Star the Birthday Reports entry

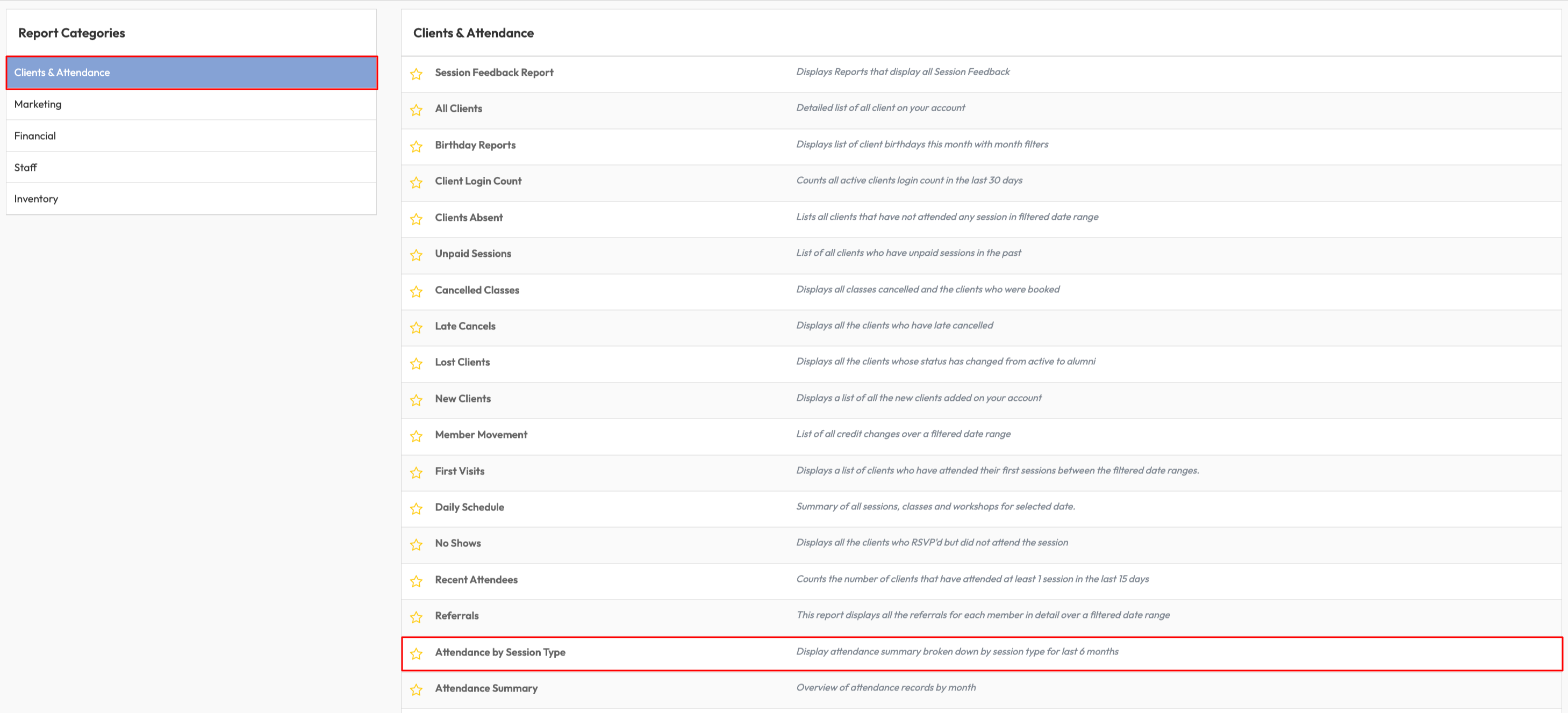click(417, 146)
